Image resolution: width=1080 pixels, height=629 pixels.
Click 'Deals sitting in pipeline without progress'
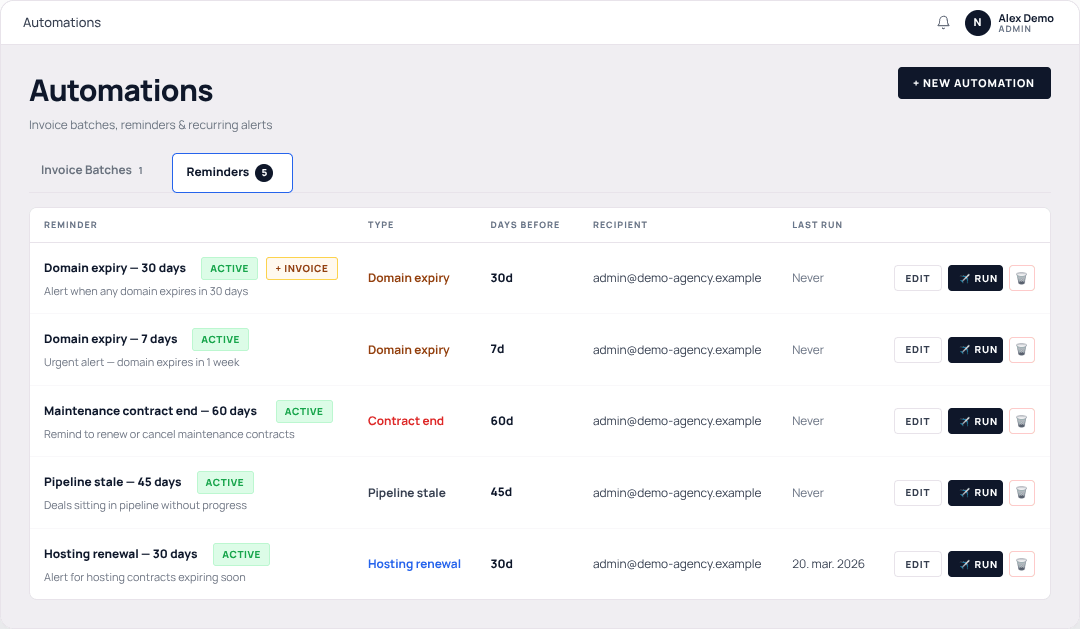click(x=145, y=506)
